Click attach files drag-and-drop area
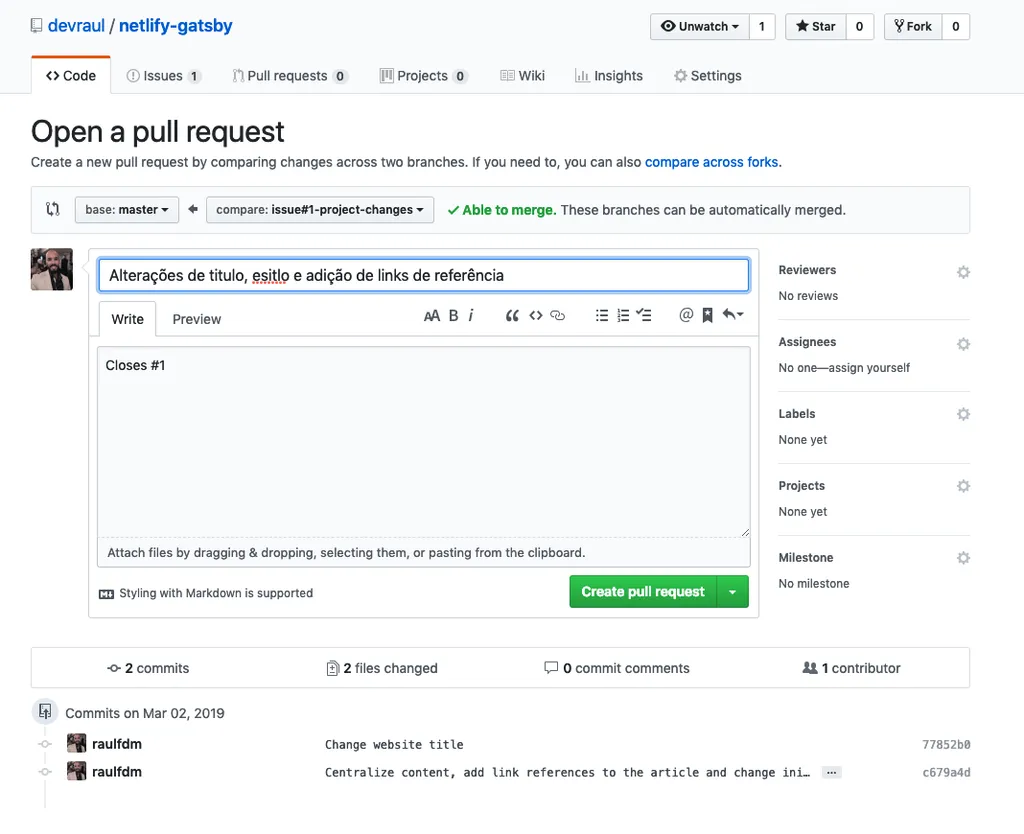Screen dimensions: 1024x834 [424, 553]
